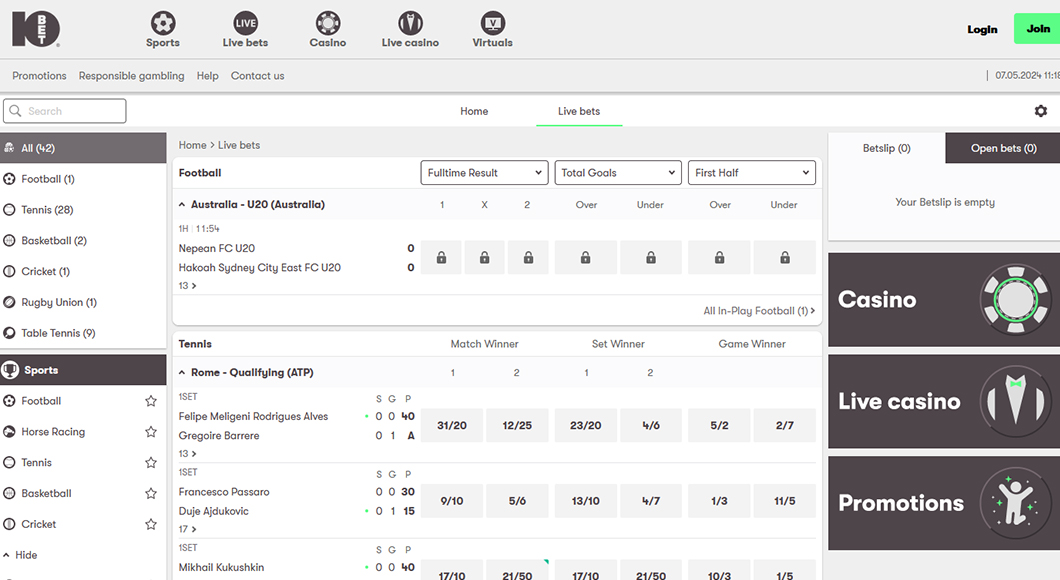Screen dimensions: 1060x580
Task: Open the Casino chip icon in header
Action: click(327, 23)
